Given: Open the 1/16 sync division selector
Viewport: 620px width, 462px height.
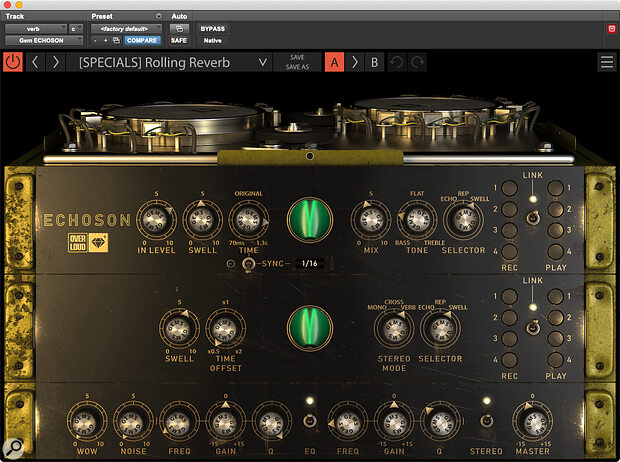Looking at the screenshot, I should click(310, 263).
